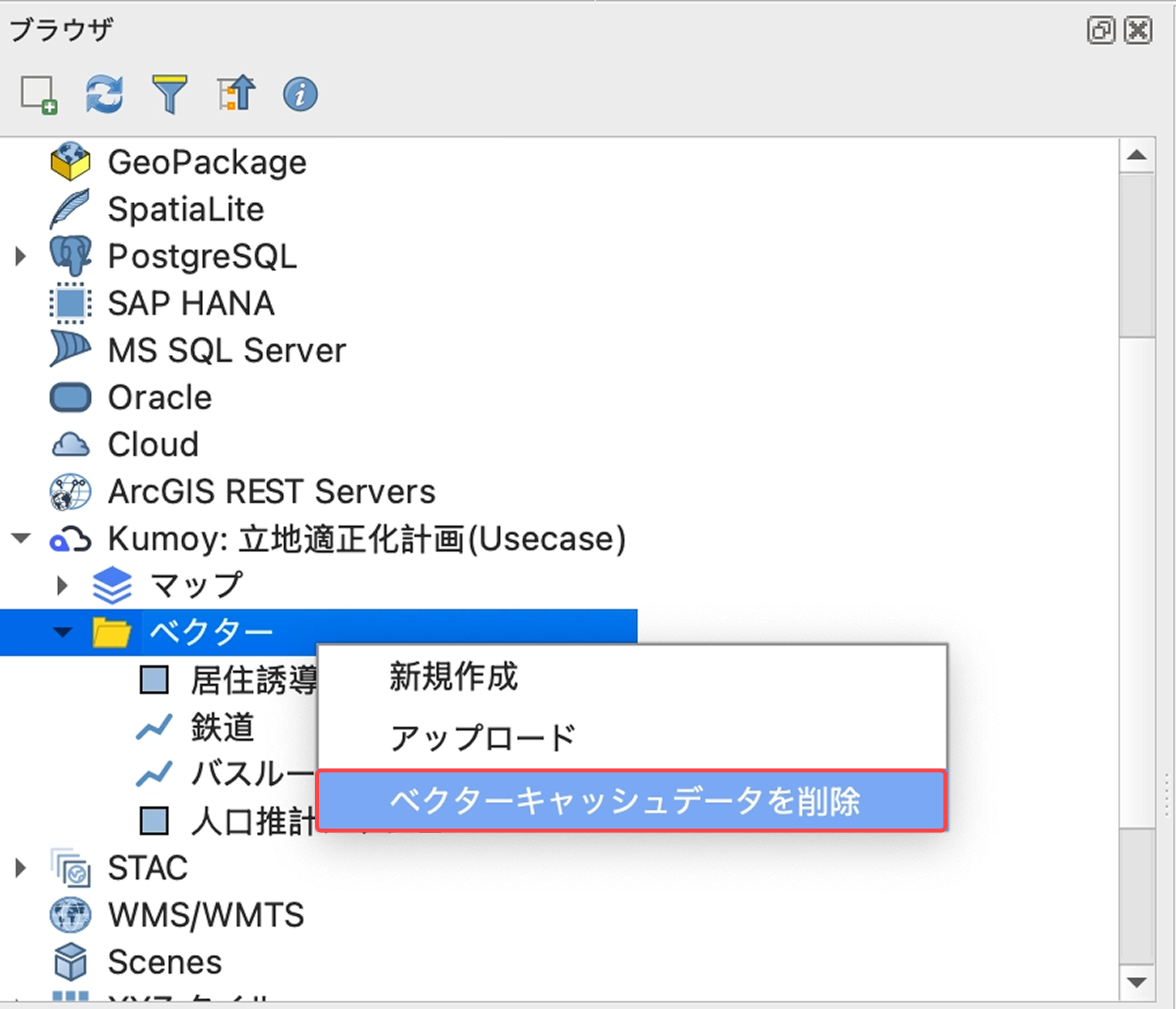1176x1009 pixels.
Task: Open the filter browser icon
Action: (170, 93)
